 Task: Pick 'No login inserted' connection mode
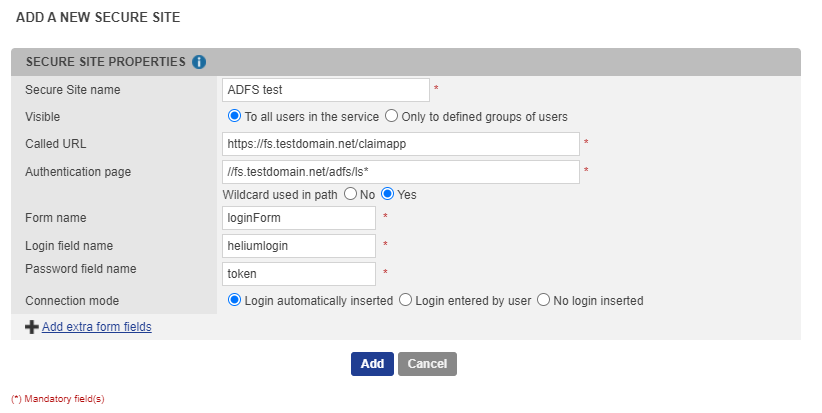click(x=544, y=300)
